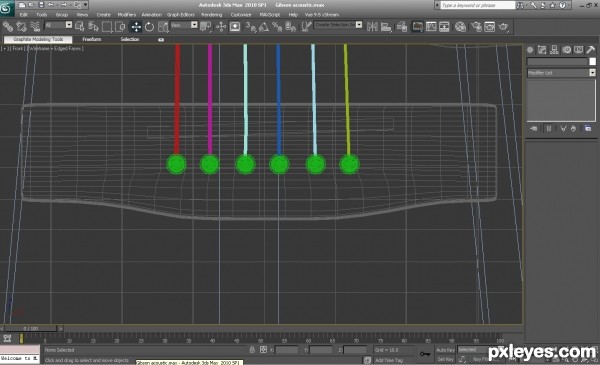Image resolution: width=600 pixels, height=365 pixels.
Task: Click the Use Pivot Point Center icon
Action: tap(205, 27)
